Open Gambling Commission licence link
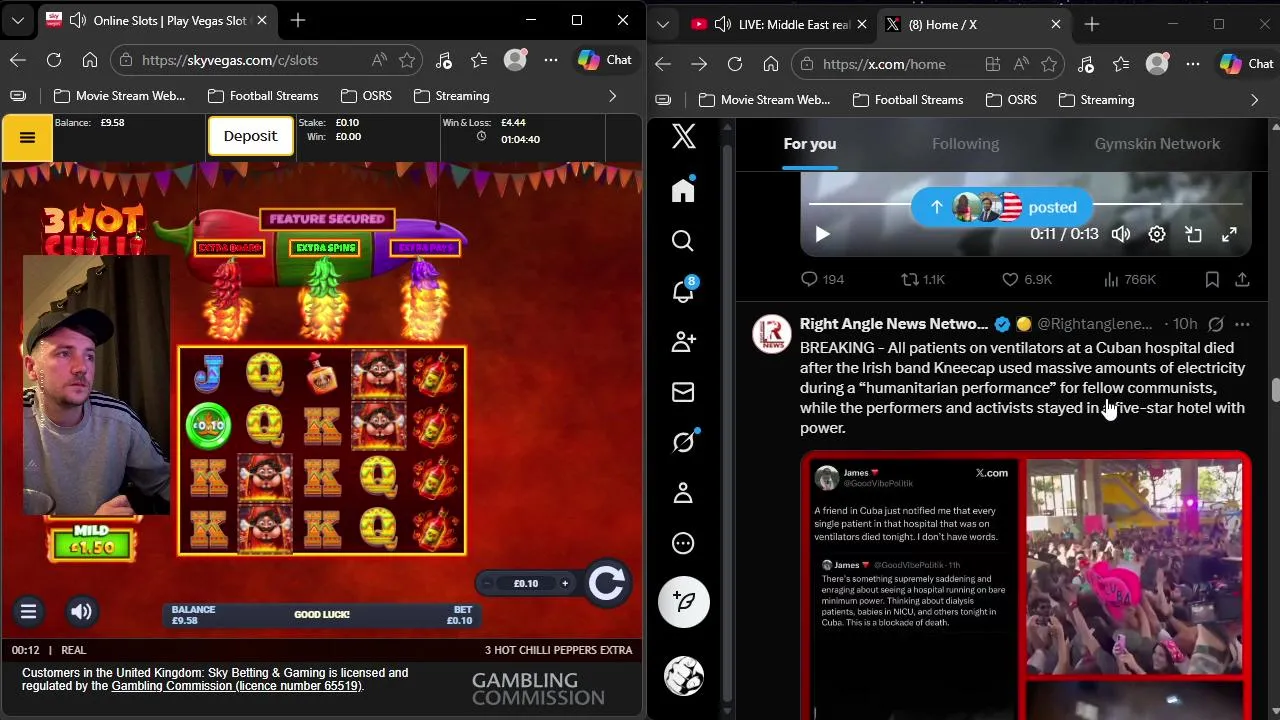This screenshot has width=1280, height=720. pyautogui.click(x=236, y=686)
